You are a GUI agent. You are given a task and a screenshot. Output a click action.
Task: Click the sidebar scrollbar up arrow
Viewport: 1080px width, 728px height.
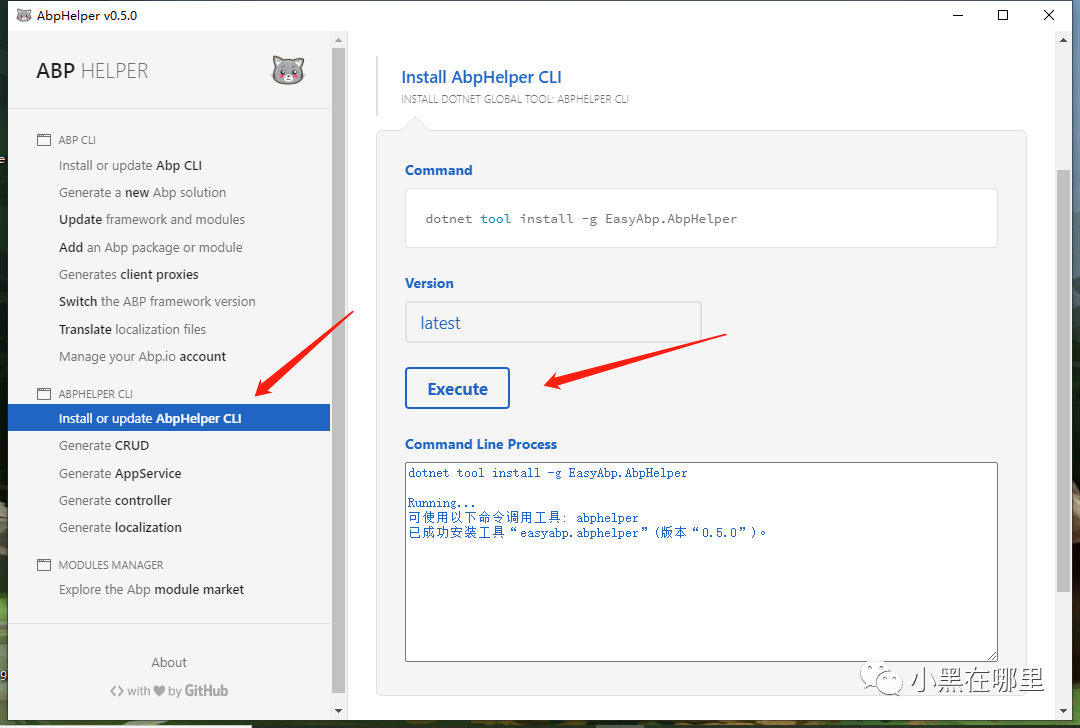(x=338, y=40)
